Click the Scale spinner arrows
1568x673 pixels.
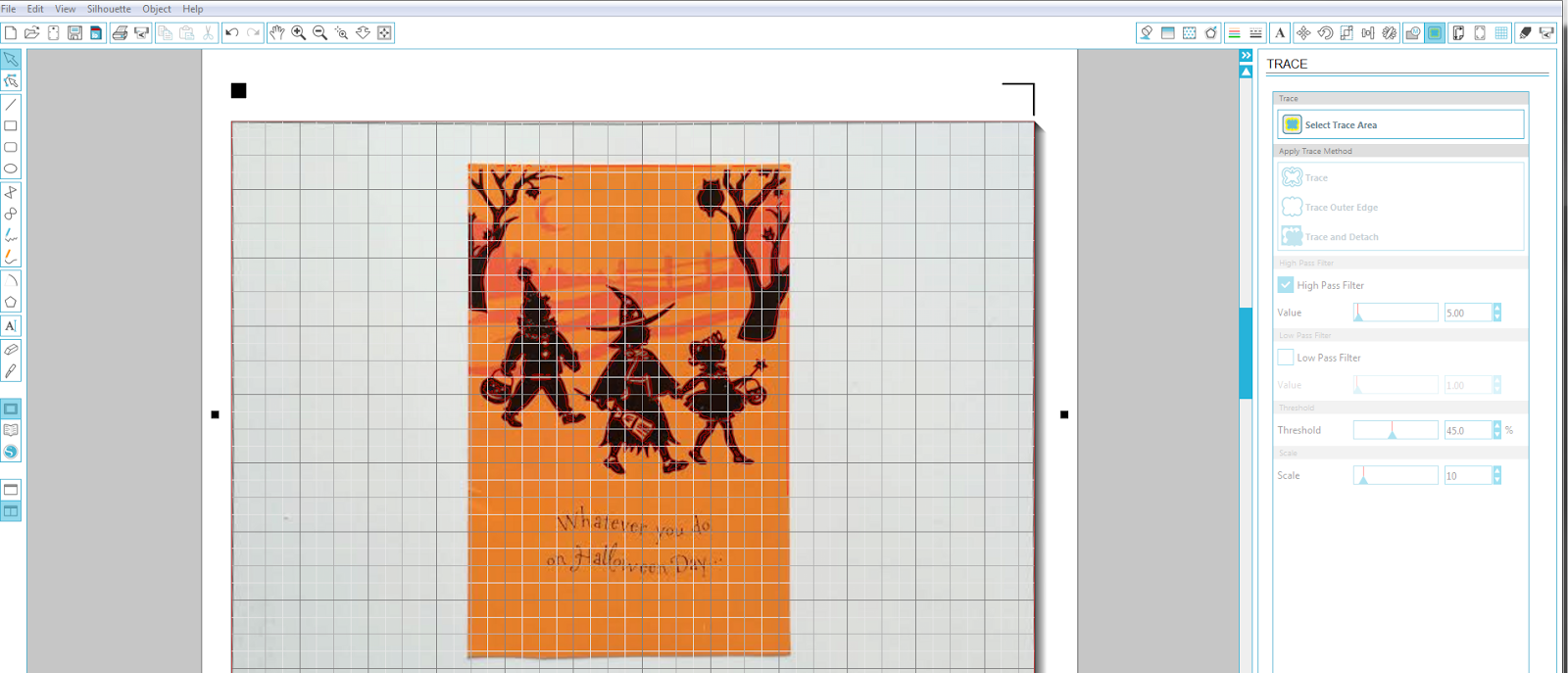pyautogui.click(x=1496, y=475)
